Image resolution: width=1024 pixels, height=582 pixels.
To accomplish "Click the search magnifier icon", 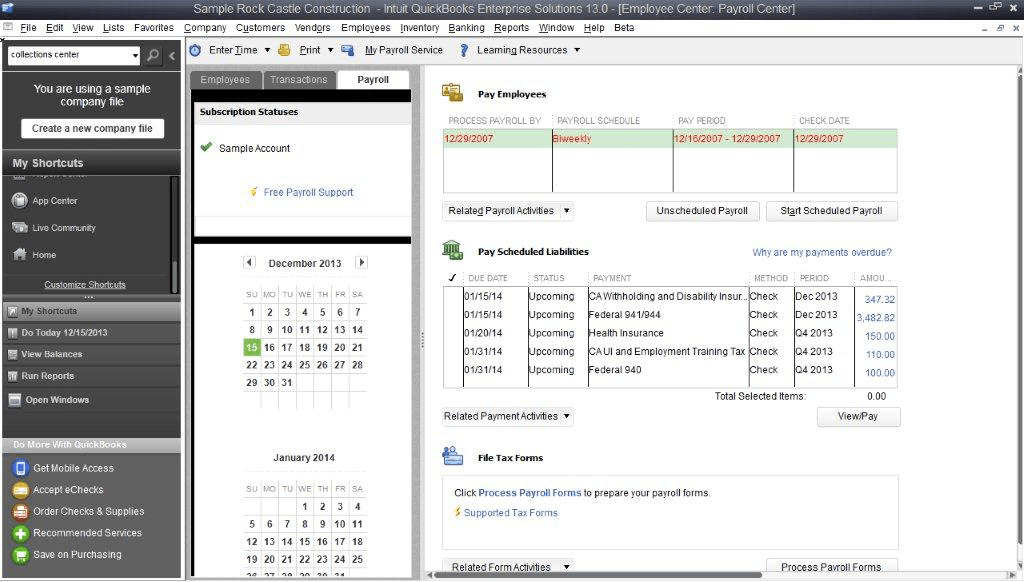I will pyautogui.click(x=153, y=56).
